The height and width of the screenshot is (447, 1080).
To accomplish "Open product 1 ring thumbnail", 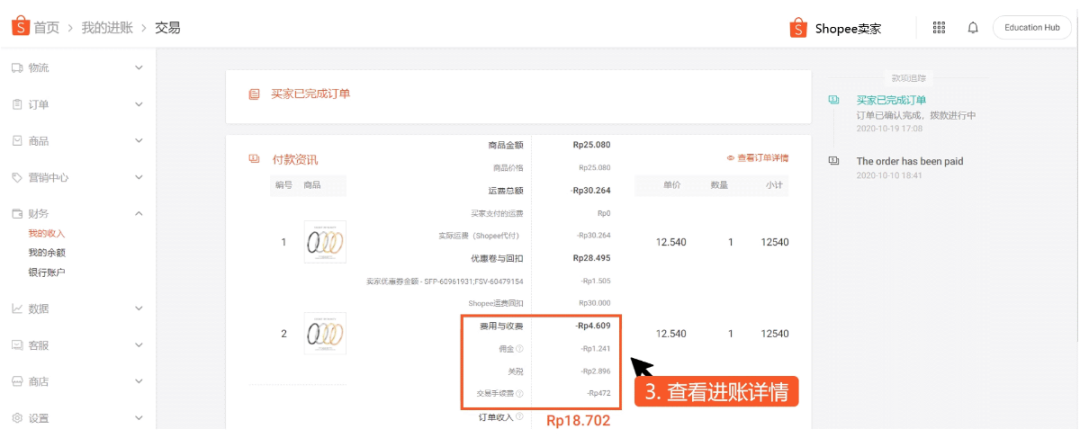I will [x=325, y=242].
